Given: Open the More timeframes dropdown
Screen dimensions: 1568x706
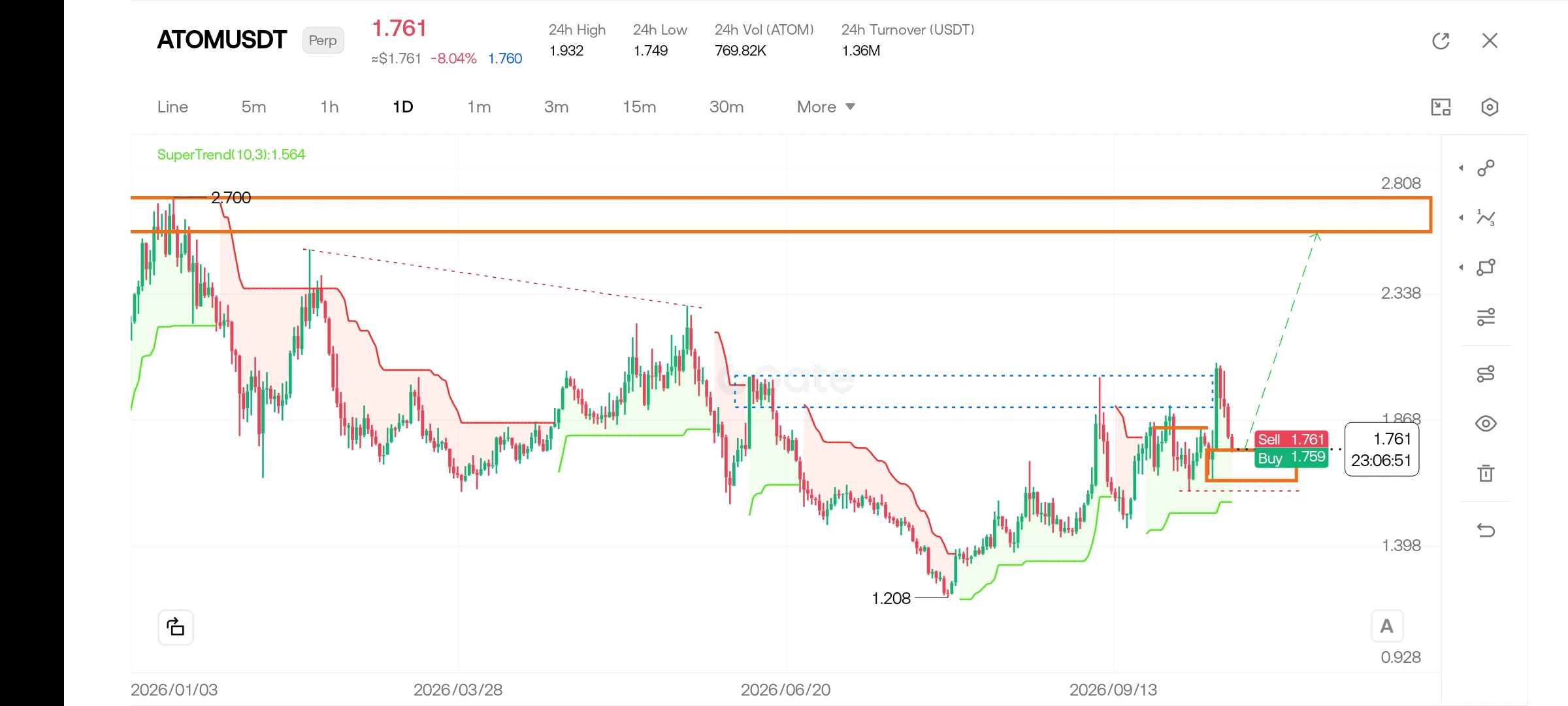Looking at the screenshot, I should (x=826, y=107).
